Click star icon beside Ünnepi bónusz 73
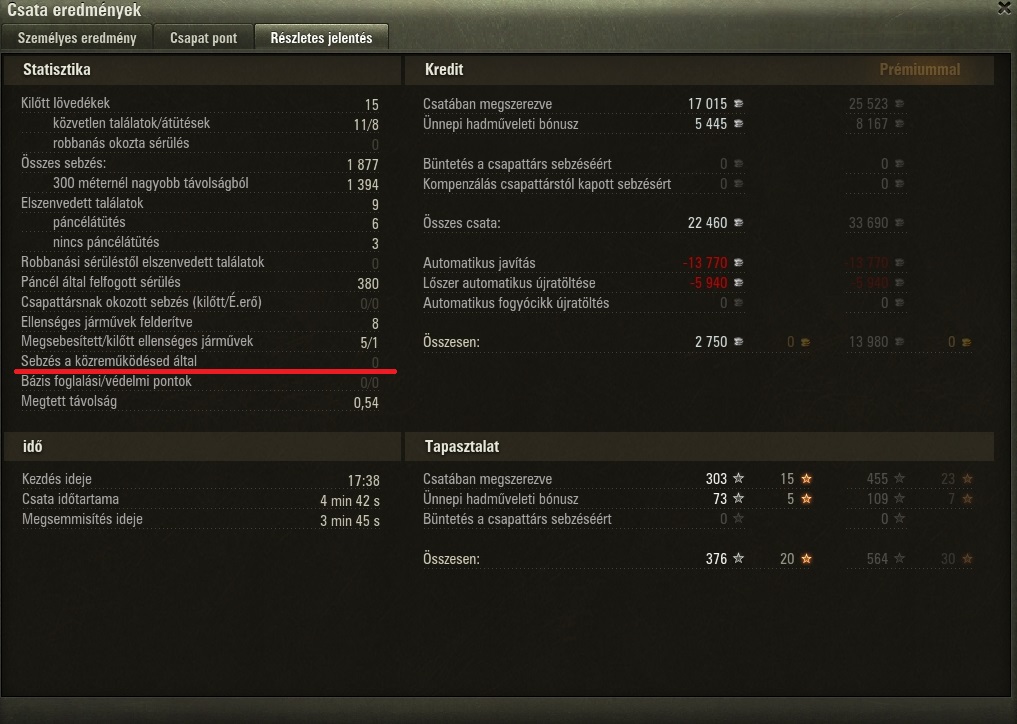The height and width of the screenshot is (724, 1017). [738, 498]
